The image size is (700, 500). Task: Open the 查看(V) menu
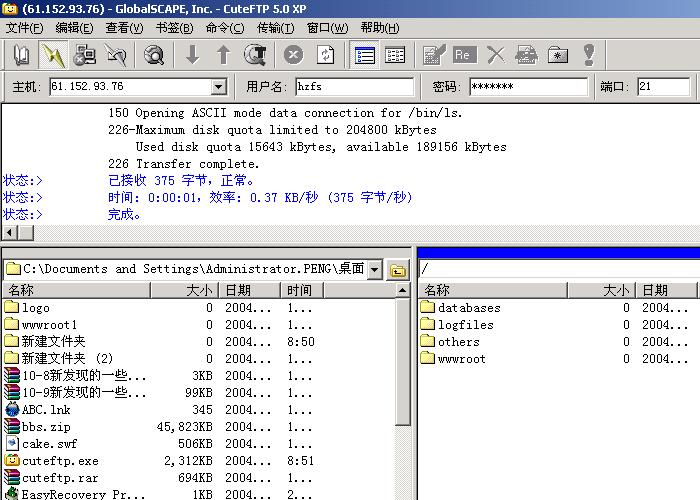coord(125,28)
